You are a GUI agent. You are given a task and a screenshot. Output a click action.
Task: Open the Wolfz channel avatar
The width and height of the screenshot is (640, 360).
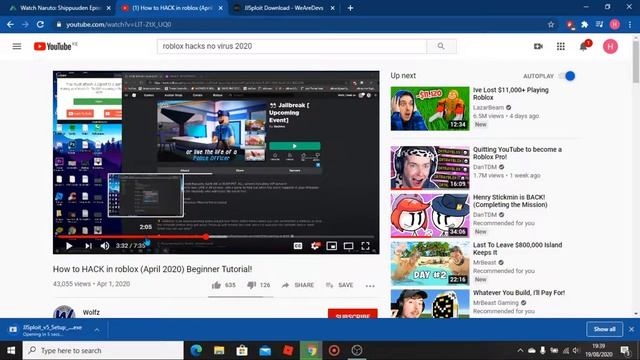[64, 312]
